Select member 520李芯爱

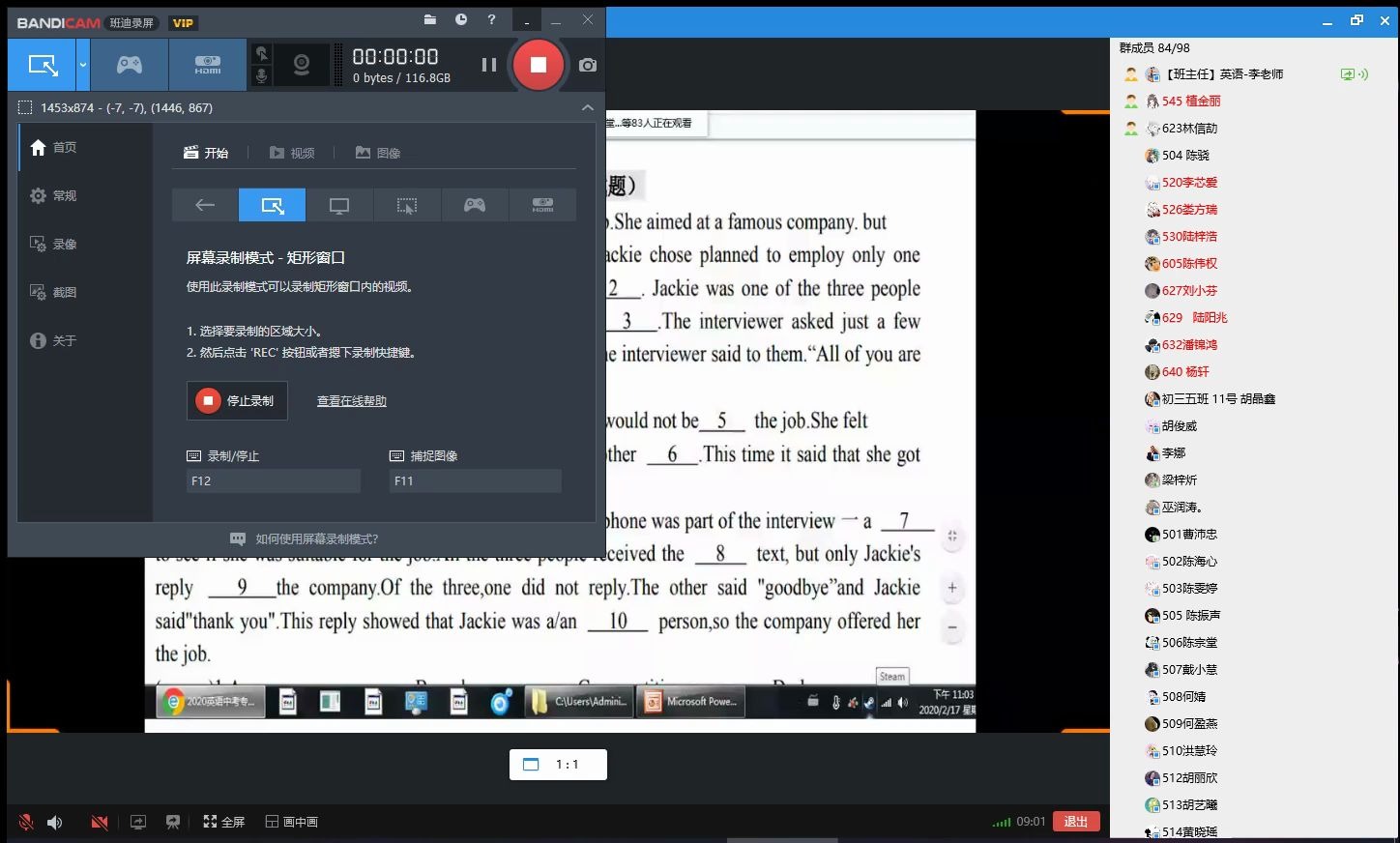coord(1254,183)
